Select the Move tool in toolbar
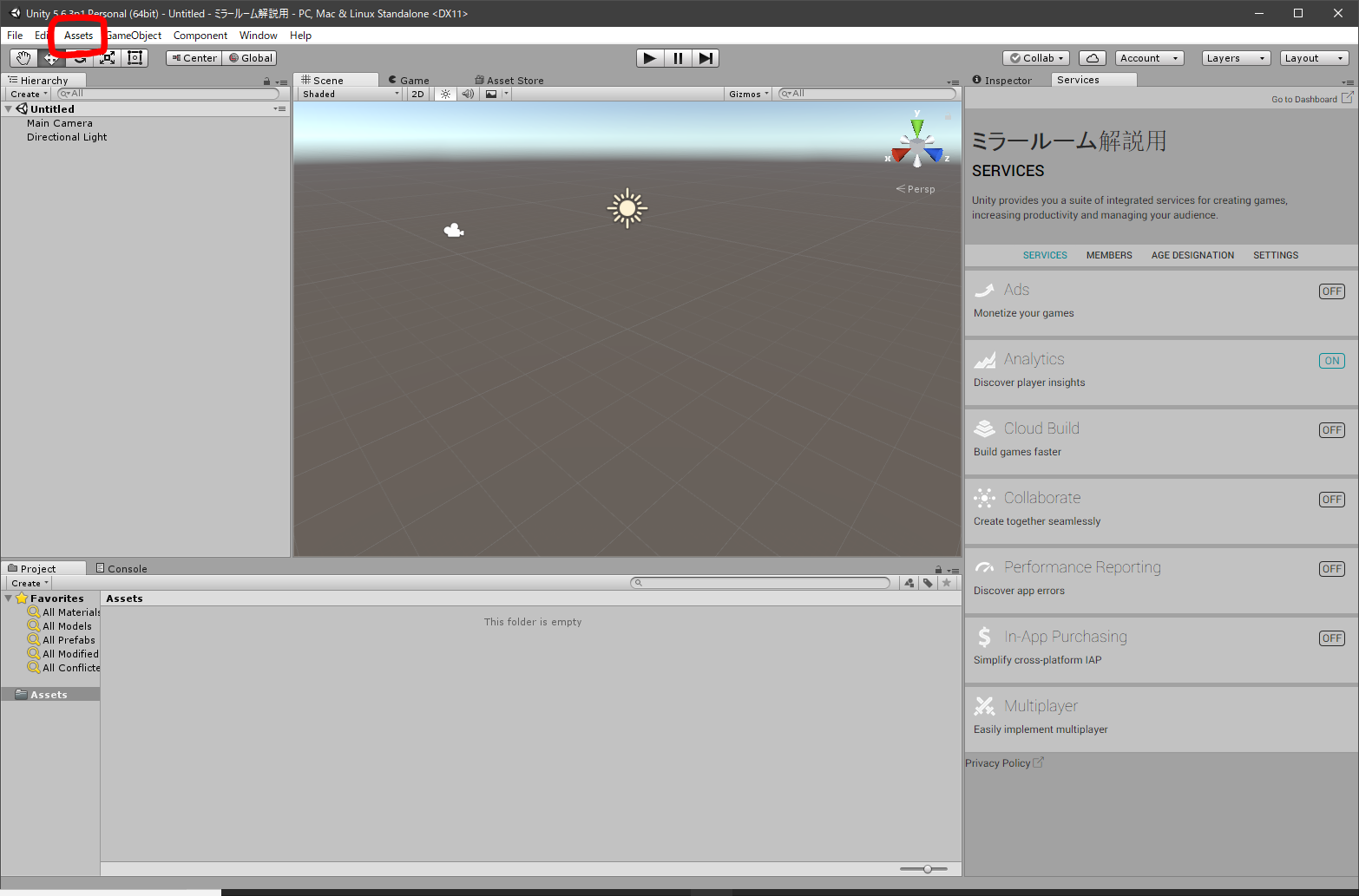This screenshot has width=1359, height=896. pyautogui.click(x=51, y=59)
